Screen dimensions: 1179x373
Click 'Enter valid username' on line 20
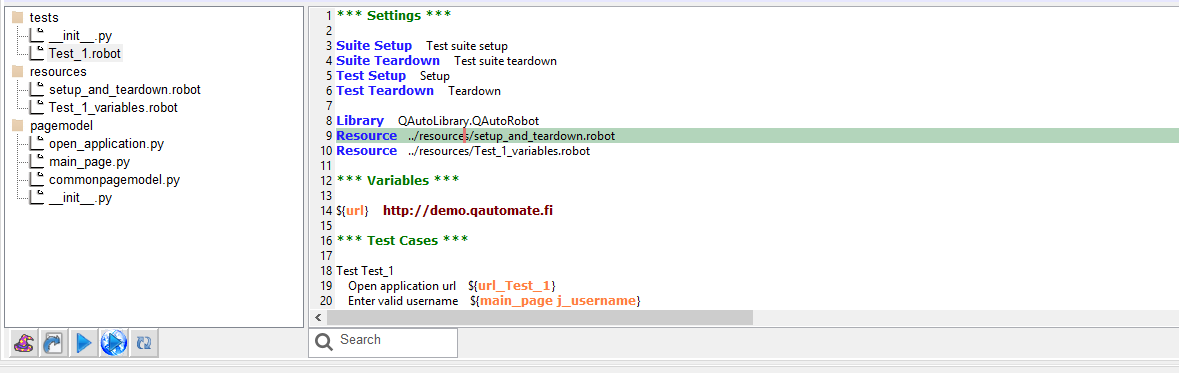pos(403,301)
